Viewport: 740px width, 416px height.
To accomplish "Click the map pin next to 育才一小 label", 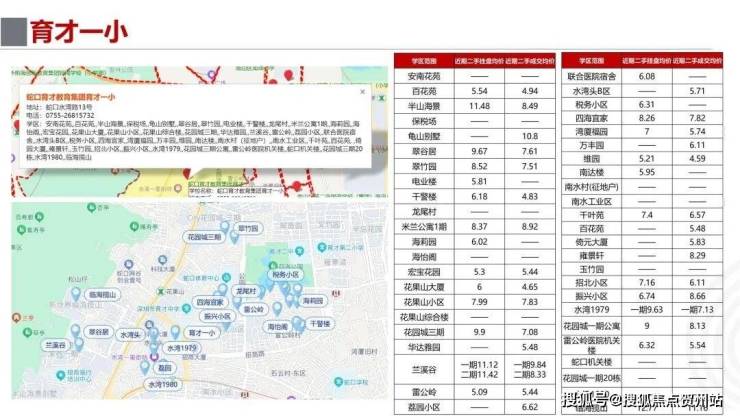I will [175, 332].
